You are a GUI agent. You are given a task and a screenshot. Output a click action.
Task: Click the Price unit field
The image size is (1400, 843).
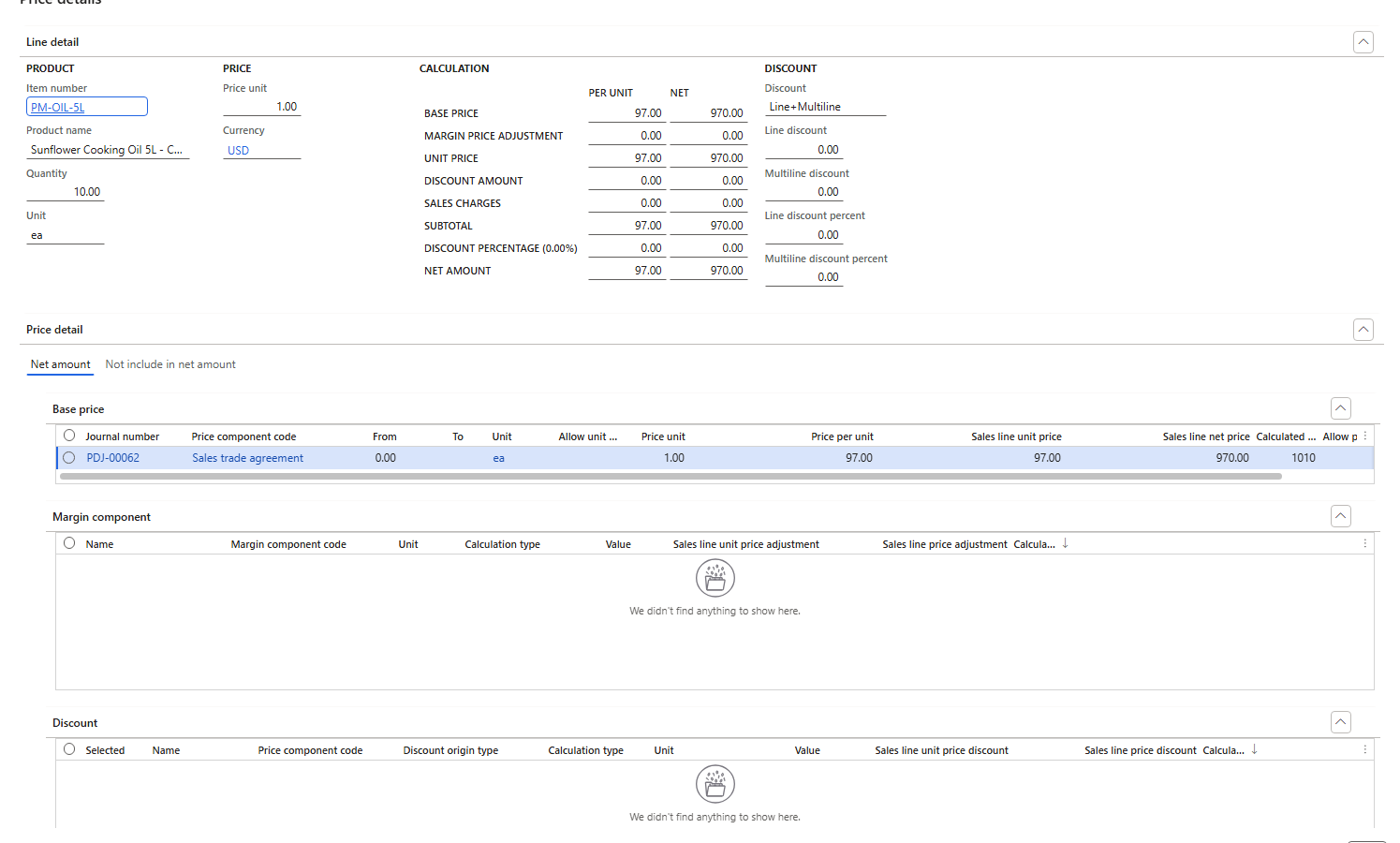[262, 107]
